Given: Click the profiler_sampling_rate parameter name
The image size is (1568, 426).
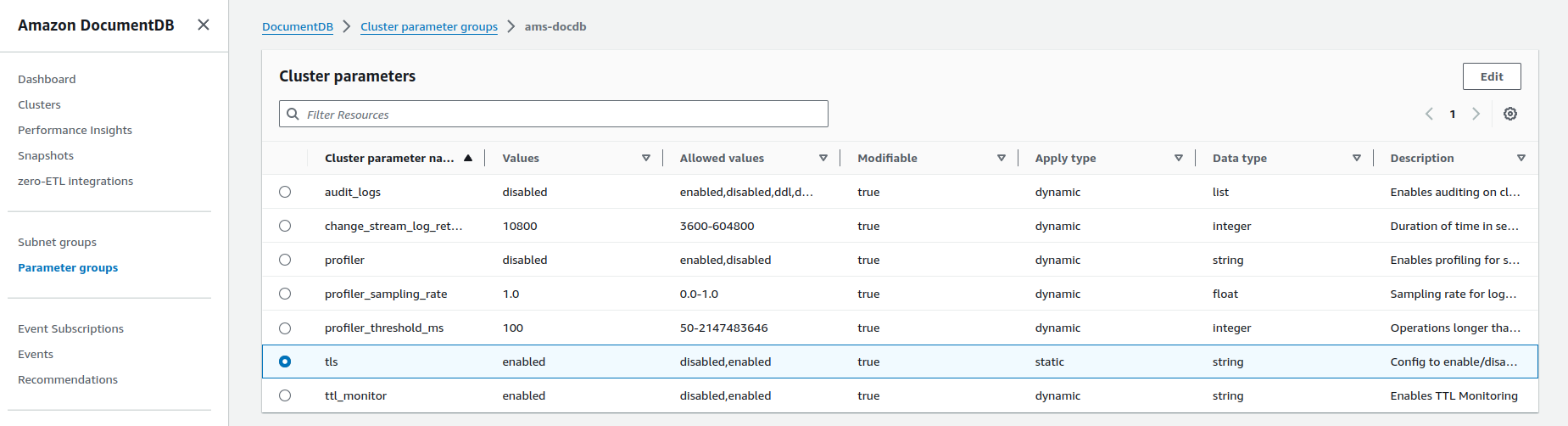Looking at the screenshot, I should pos(386,294).
